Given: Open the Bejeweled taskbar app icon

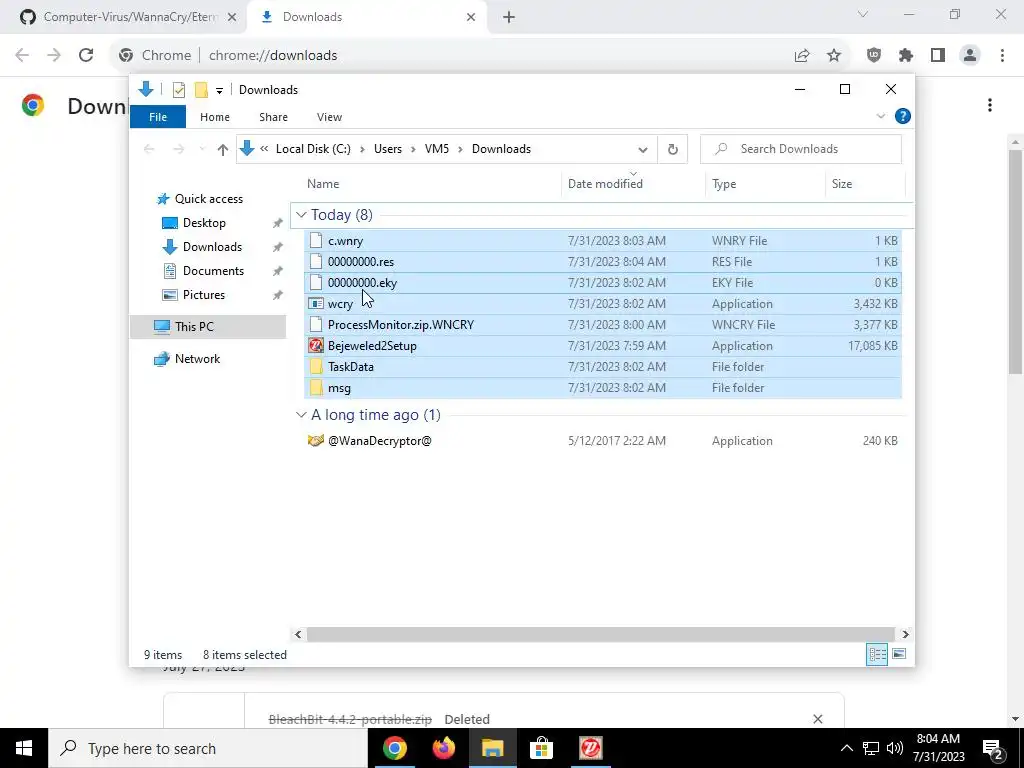Looking at the screenshot, I should [590, 748].
